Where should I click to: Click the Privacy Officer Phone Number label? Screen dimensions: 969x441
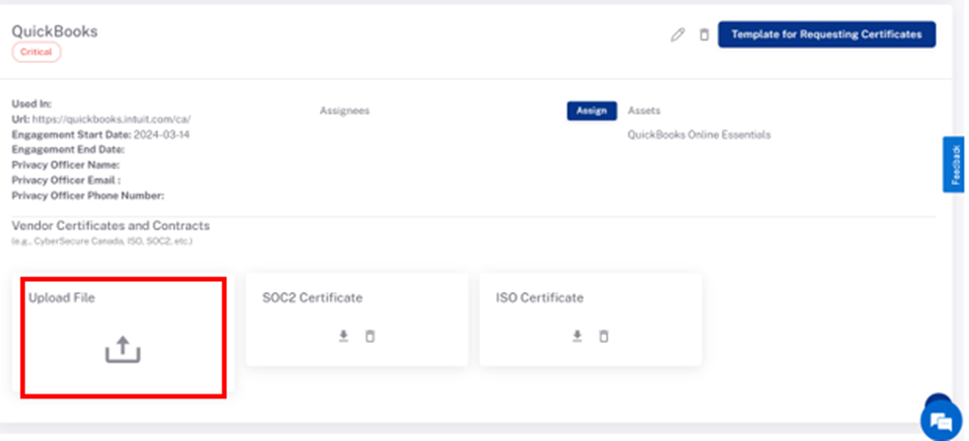pyautogui.click(x=88, y=196)
